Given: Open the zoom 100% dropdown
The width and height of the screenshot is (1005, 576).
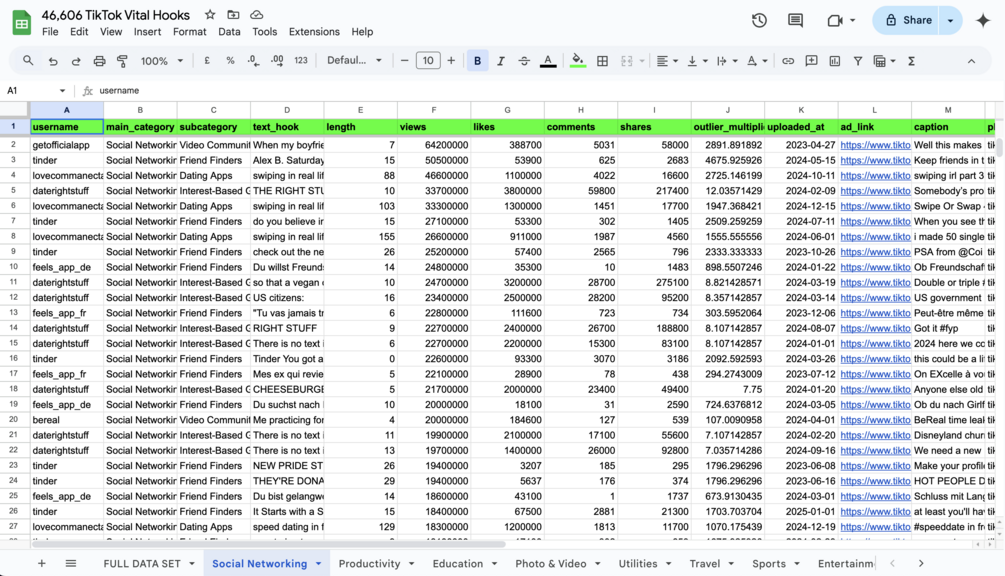Looking at the screenshot, I should (x=162, y=61).
